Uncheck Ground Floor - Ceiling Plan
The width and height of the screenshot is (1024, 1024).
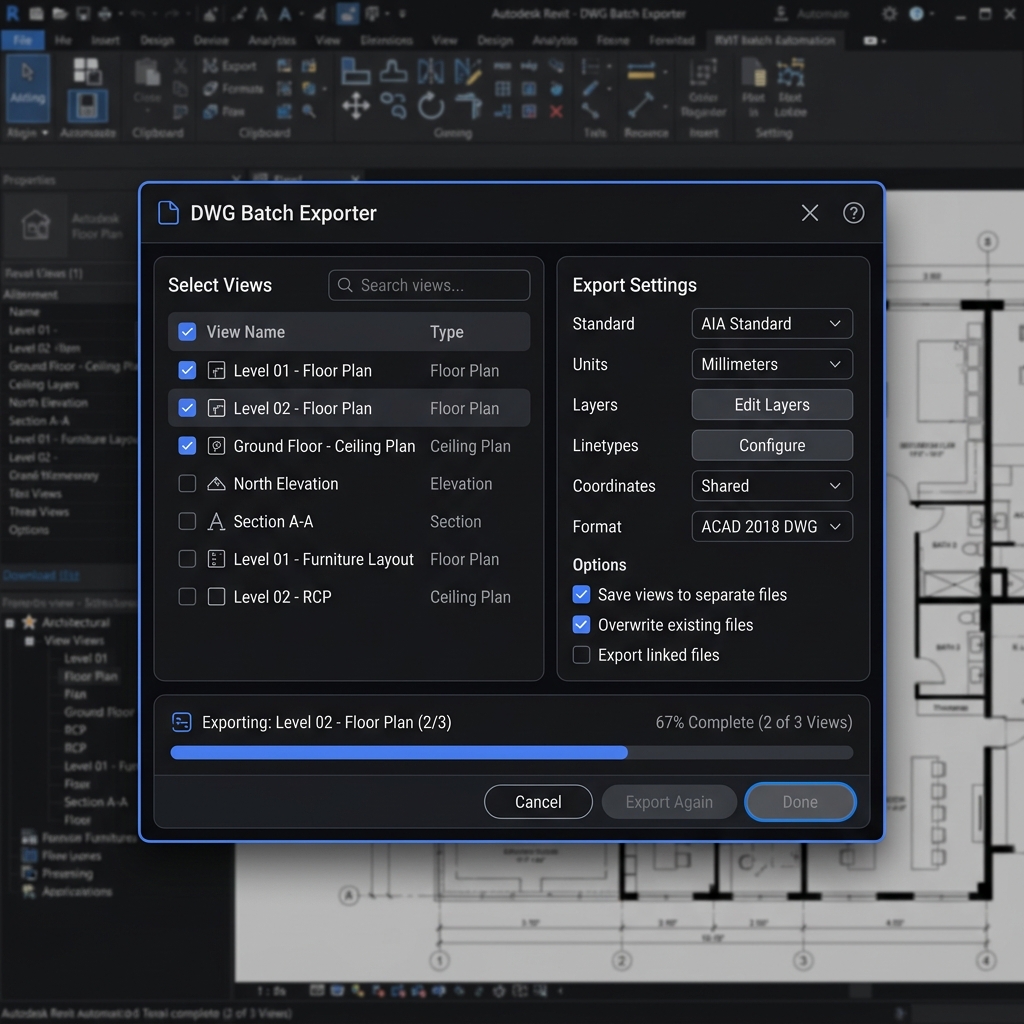coord(187,446)
